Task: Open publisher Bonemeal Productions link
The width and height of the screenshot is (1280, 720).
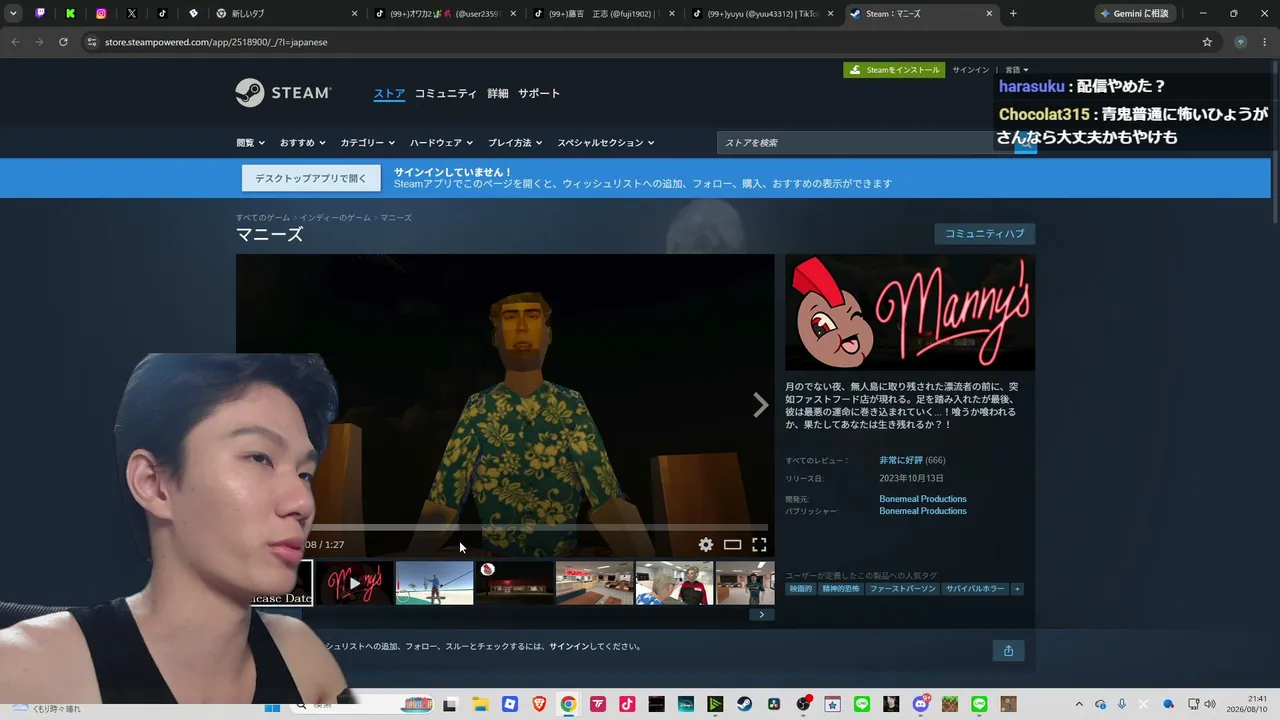Action: tap(923, 511)
